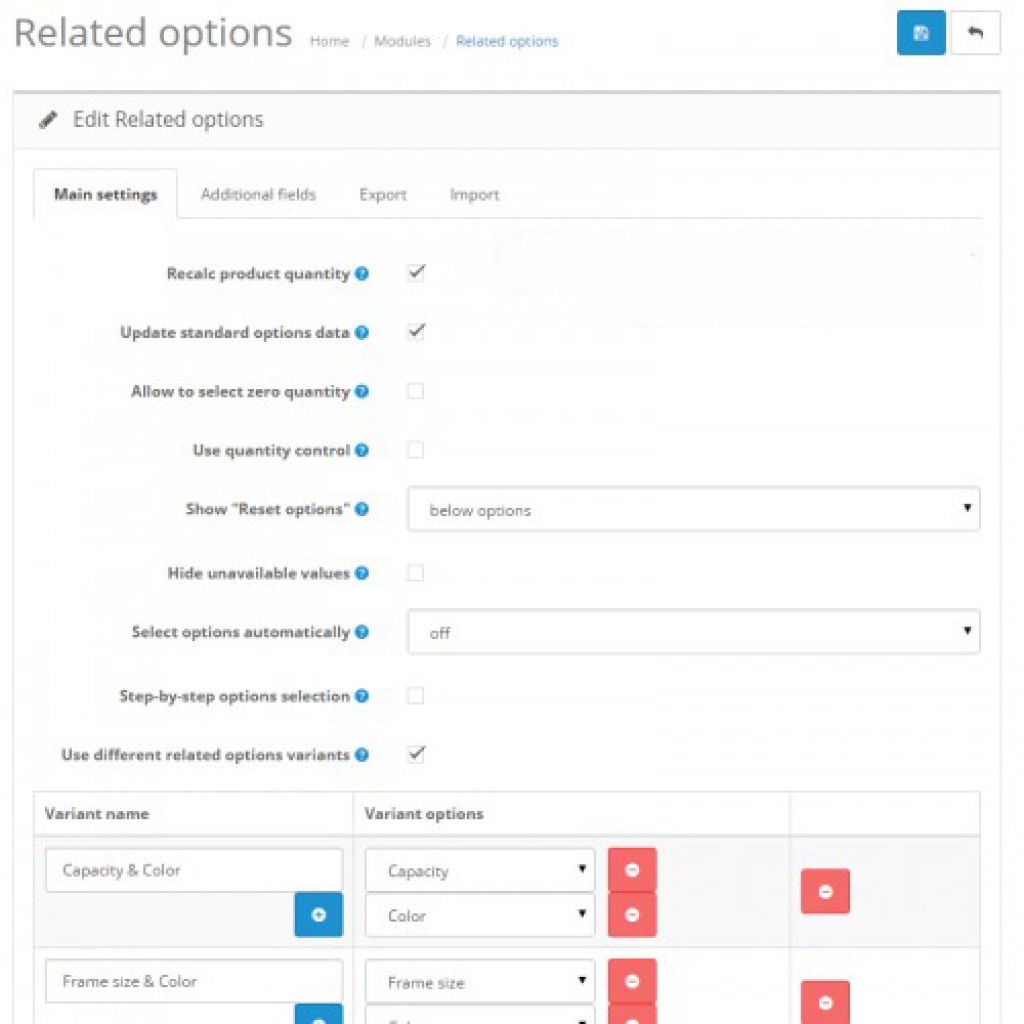Screen dimensions: 1024x1024
Task: Delete the entire Capacity & Color variant row
Action: pos(825,892)
